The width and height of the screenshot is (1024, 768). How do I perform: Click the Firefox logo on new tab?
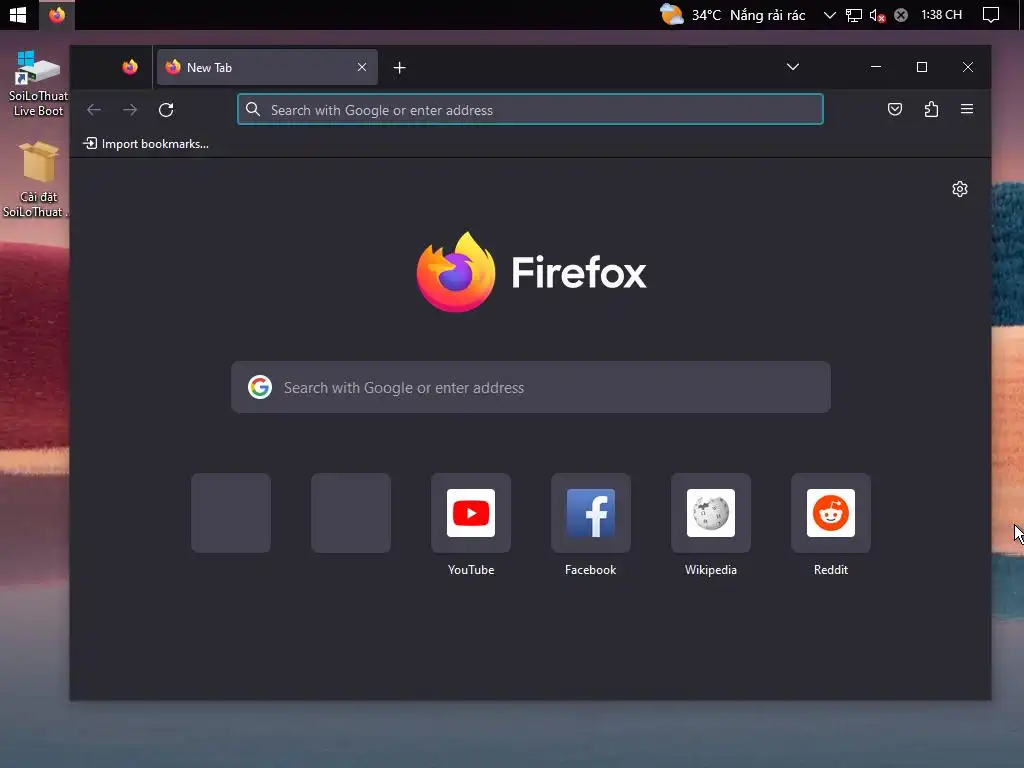531,272
